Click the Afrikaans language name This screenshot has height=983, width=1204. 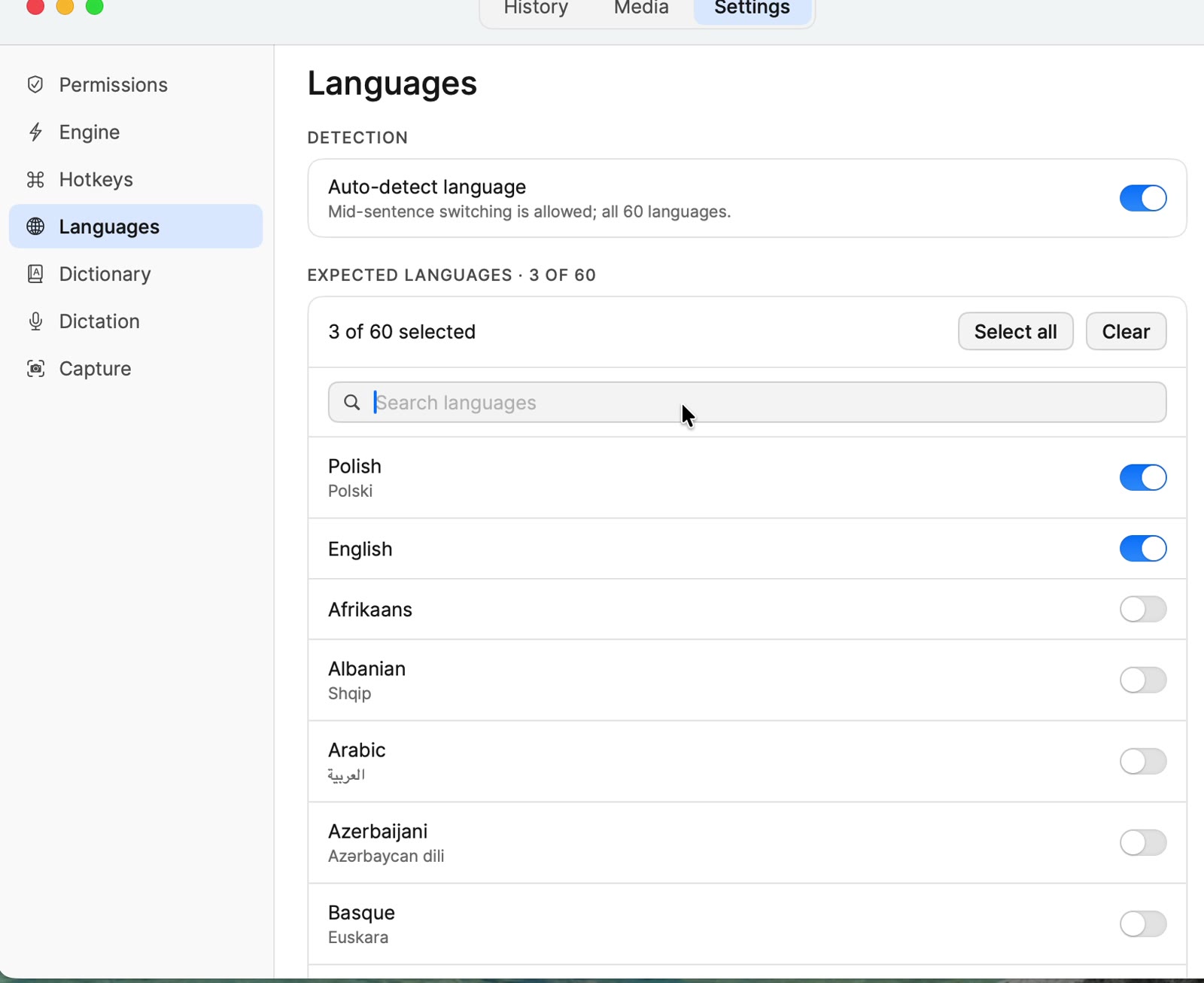(370, 609)
